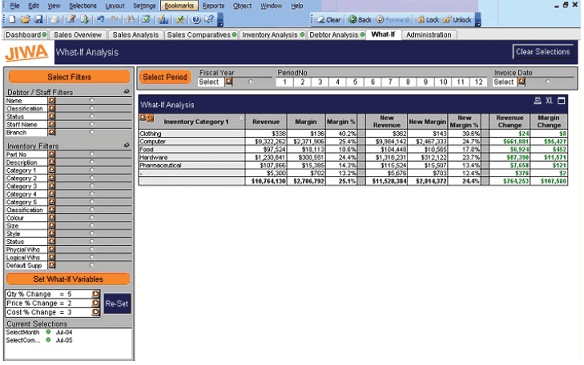584x365 pixels.
Task: Click the Price % Change input box
Action: (x=53, y=303)
